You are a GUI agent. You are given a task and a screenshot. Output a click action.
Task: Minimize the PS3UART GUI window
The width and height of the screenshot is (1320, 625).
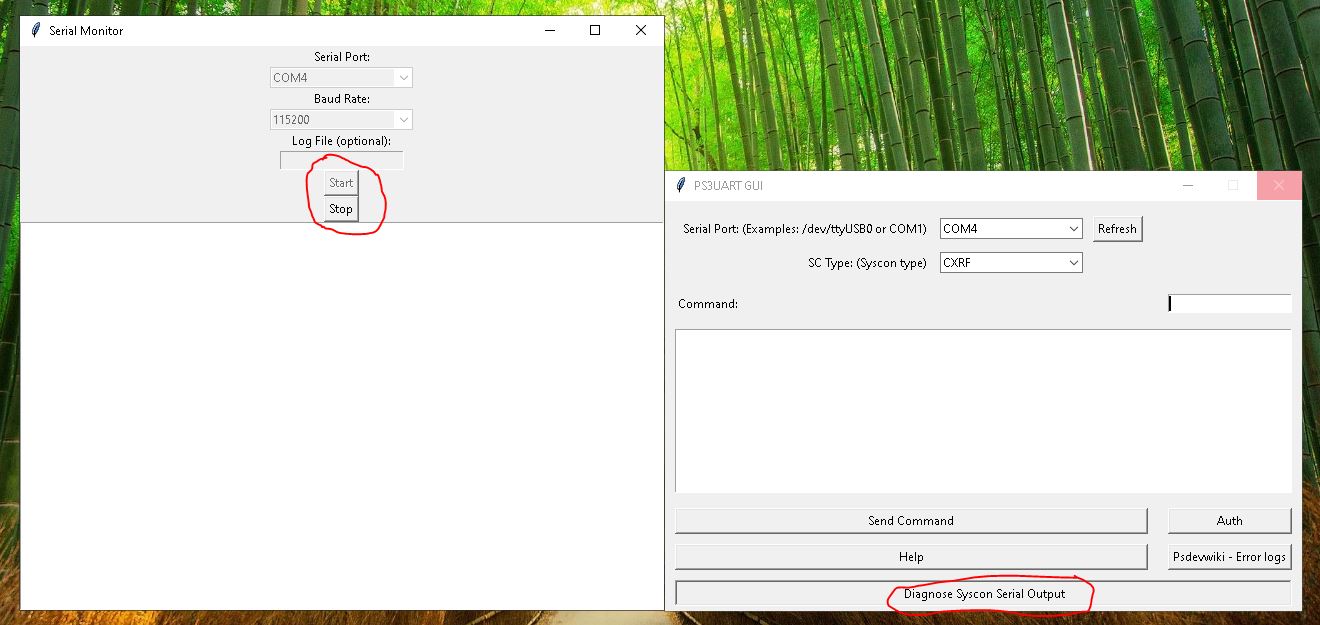(1187, 185)
